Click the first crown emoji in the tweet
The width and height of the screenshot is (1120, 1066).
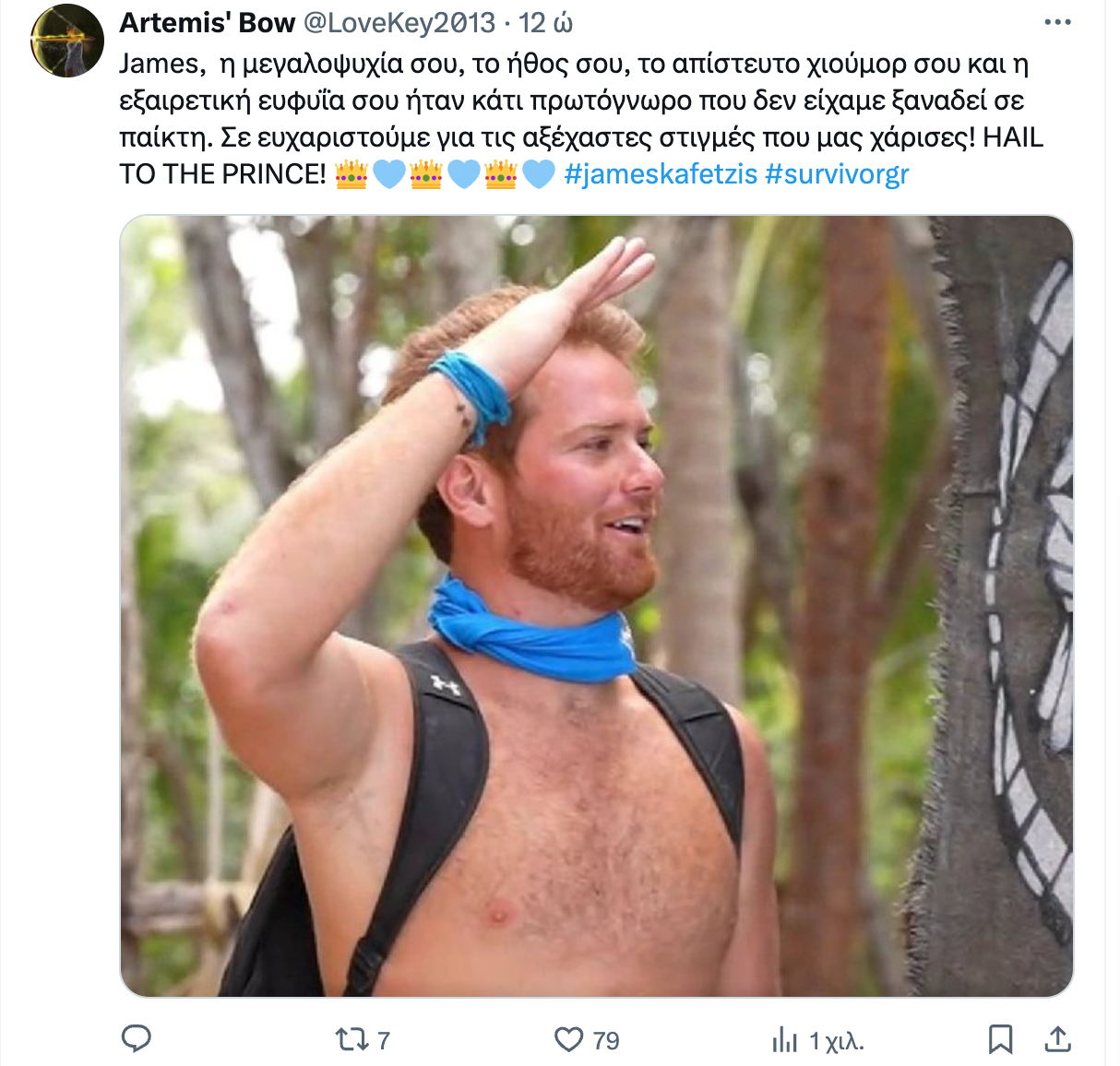(x=351, y=173)
